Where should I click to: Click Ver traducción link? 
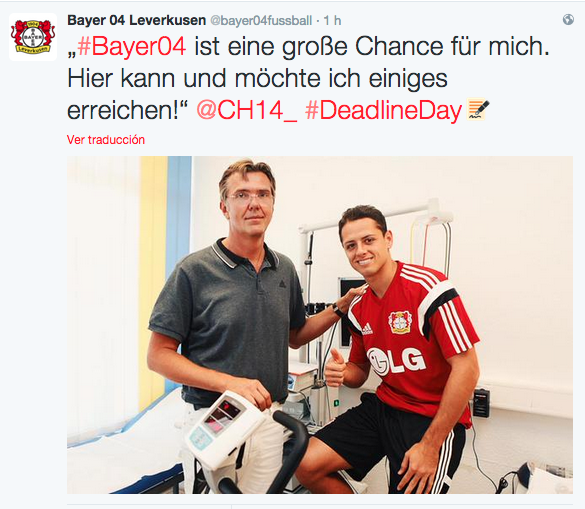coord(106,140)
